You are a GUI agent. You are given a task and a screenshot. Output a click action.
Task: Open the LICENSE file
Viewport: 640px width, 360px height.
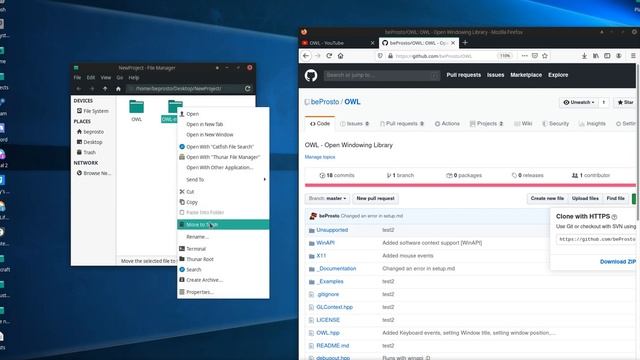[328, 320]
